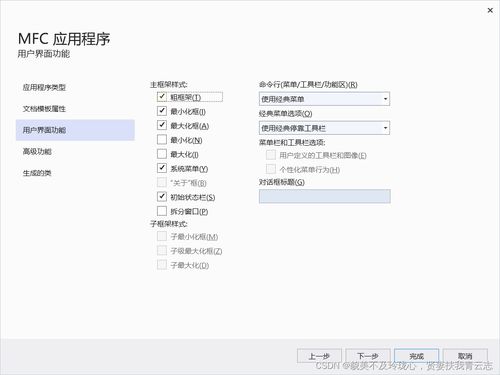Click the 个性化菜单行为(H) checkbox
Screen dimensions: 500x375
[x=271, y=169]
